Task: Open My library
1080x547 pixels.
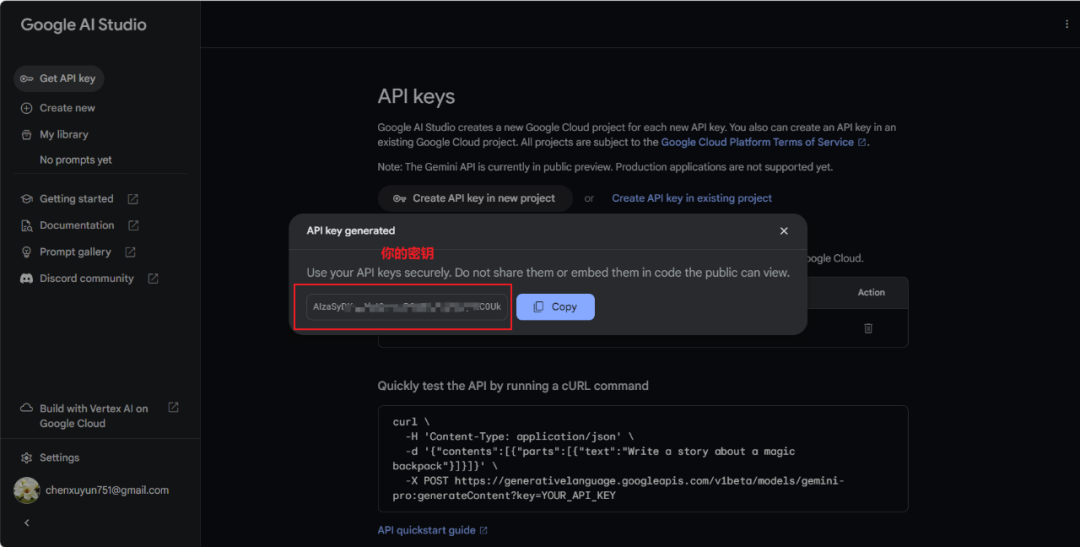Action: 64,134
